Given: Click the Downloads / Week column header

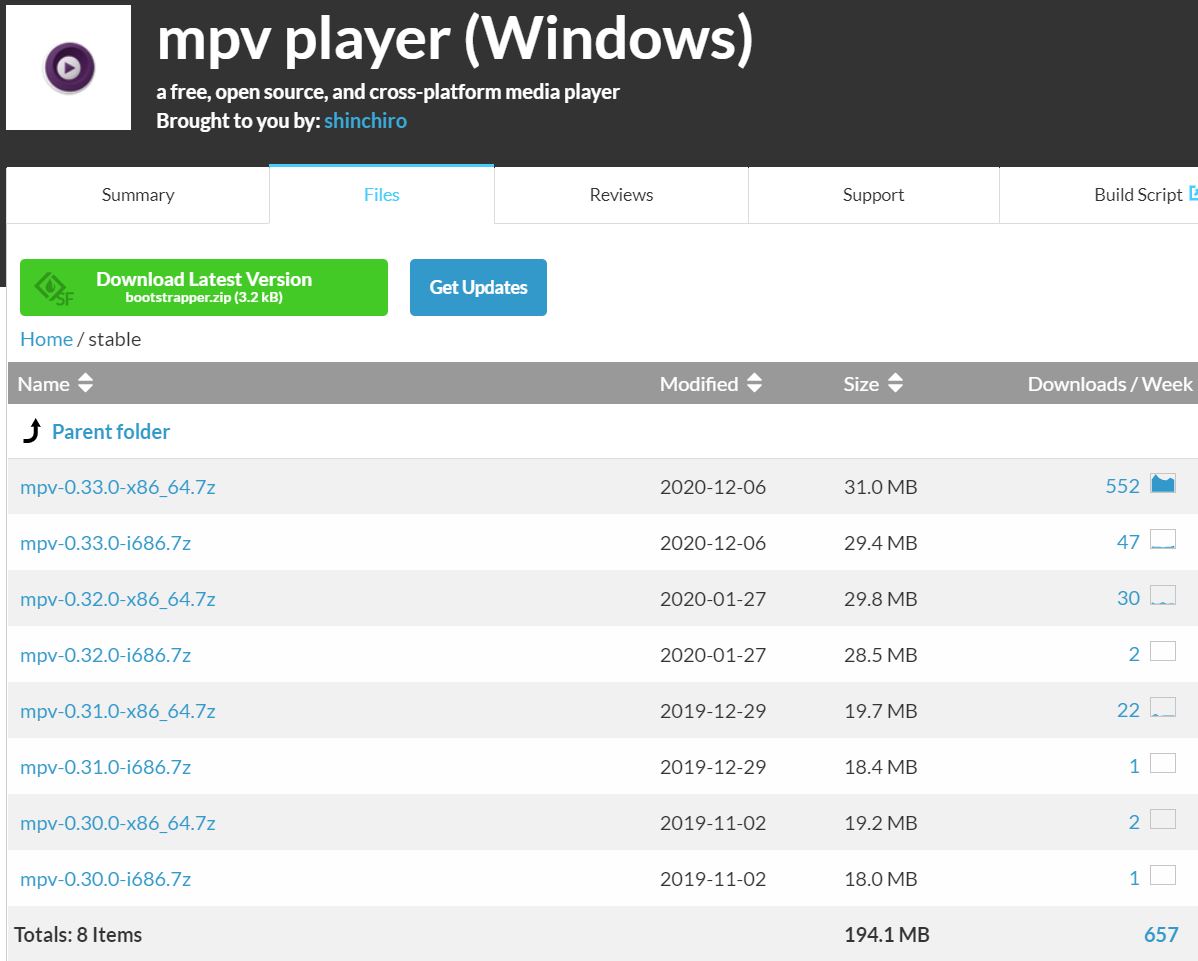Looking at the screenshot, I should (1110, 383).
